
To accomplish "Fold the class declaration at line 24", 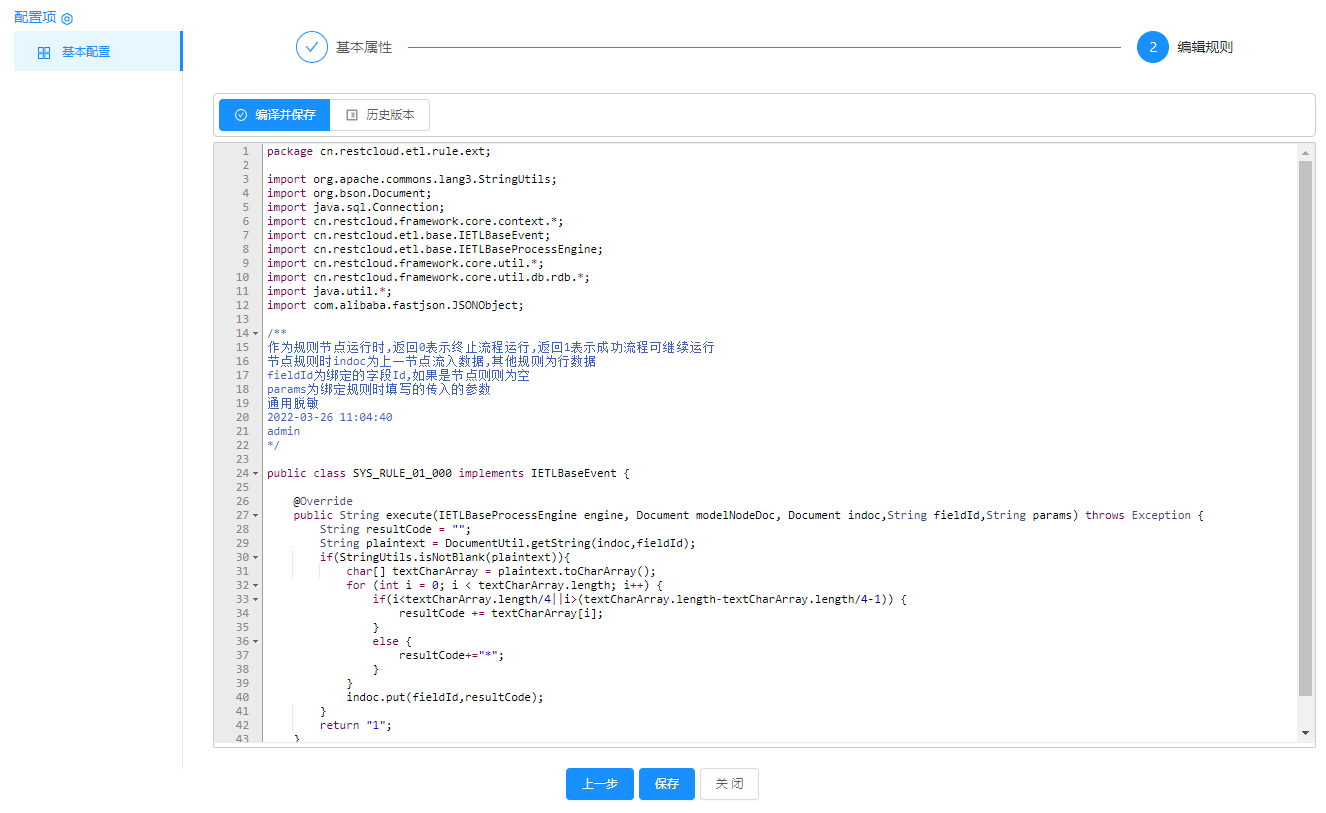I will coord(256,473).
